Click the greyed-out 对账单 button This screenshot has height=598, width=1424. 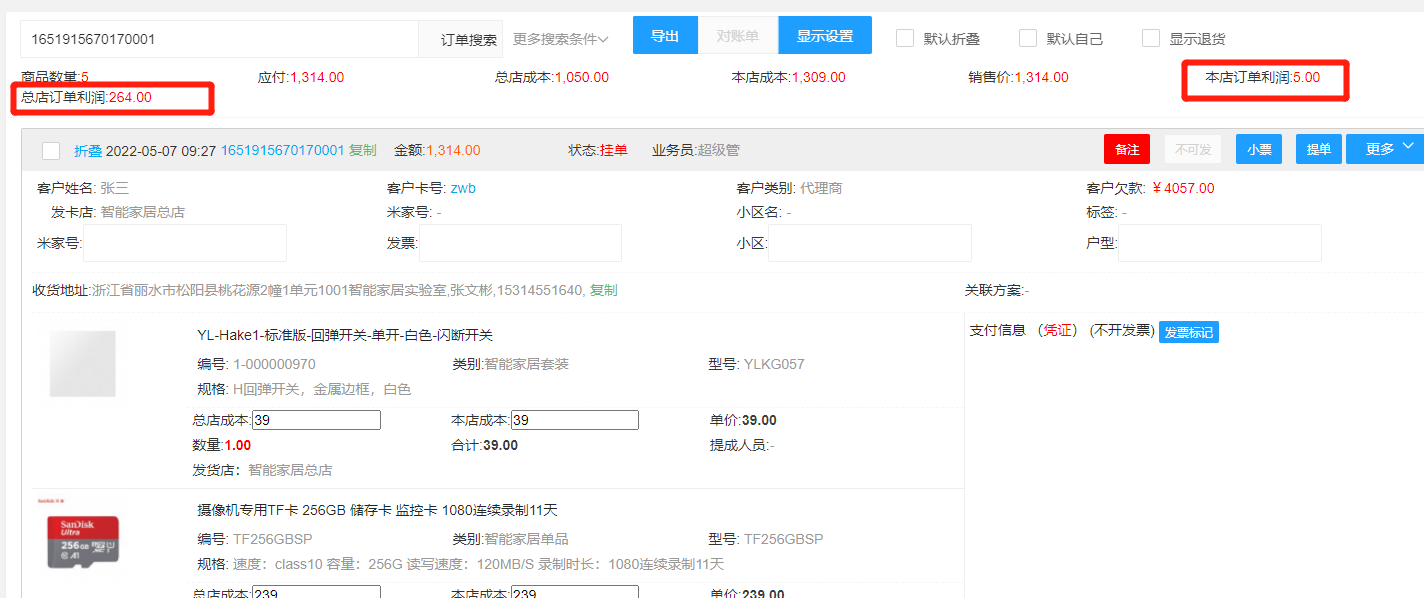click(737, 36)
